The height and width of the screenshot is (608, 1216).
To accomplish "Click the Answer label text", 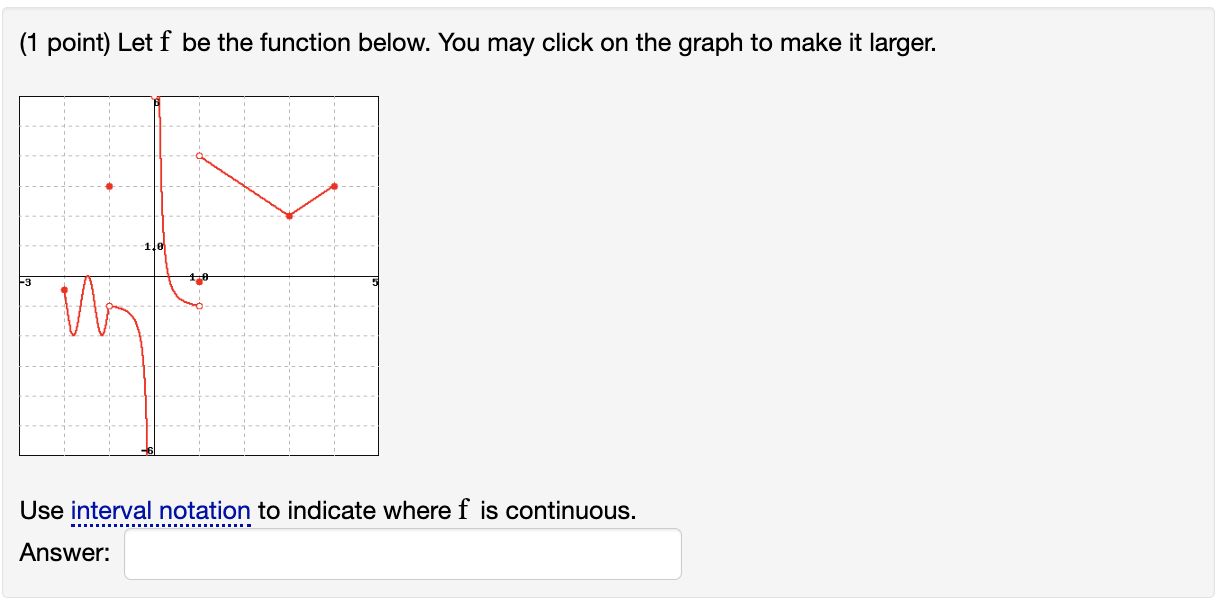I will pos(61,552).
